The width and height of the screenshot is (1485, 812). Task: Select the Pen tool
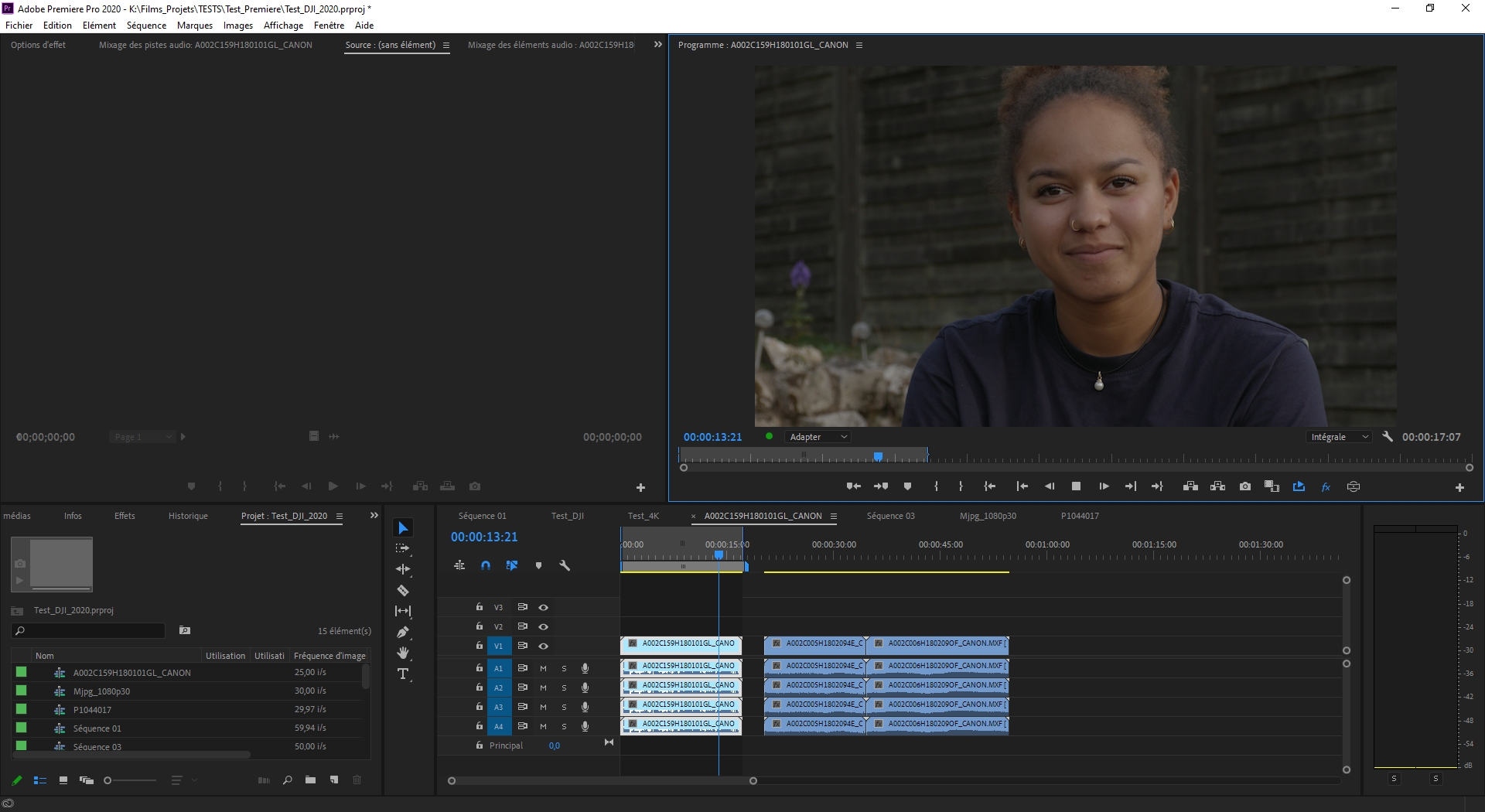point(403,633)
